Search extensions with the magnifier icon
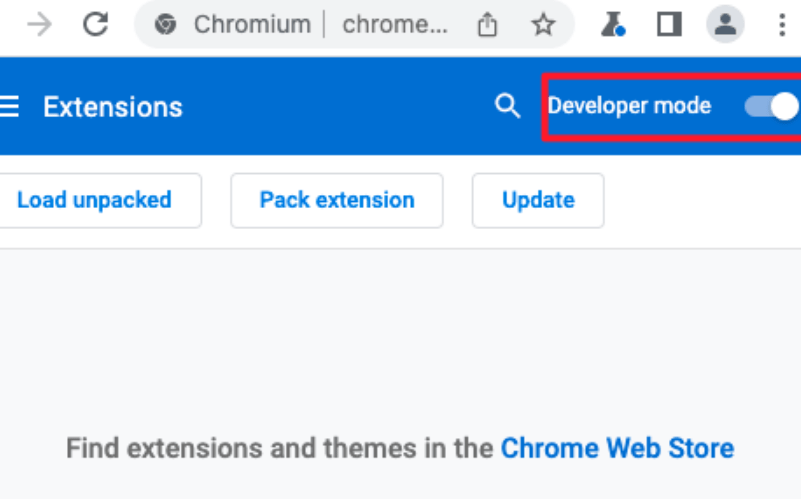The width and height of the screenshot is (801, 499). pyautogui.click(x=508, y=106)
